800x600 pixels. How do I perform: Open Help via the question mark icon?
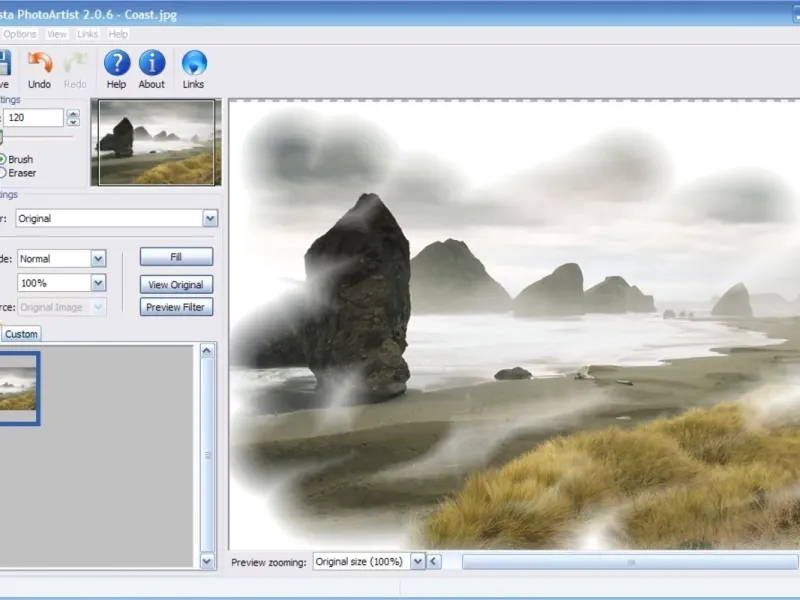117,63
